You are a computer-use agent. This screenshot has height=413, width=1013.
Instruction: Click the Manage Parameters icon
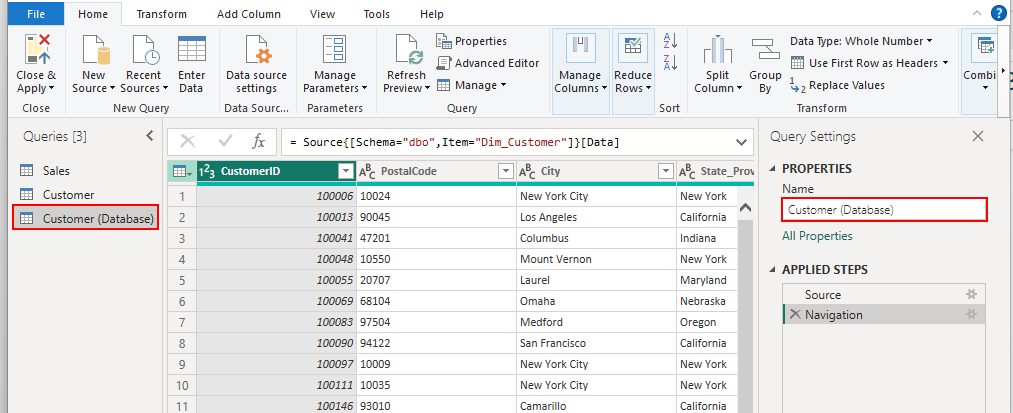pos(335,50)
